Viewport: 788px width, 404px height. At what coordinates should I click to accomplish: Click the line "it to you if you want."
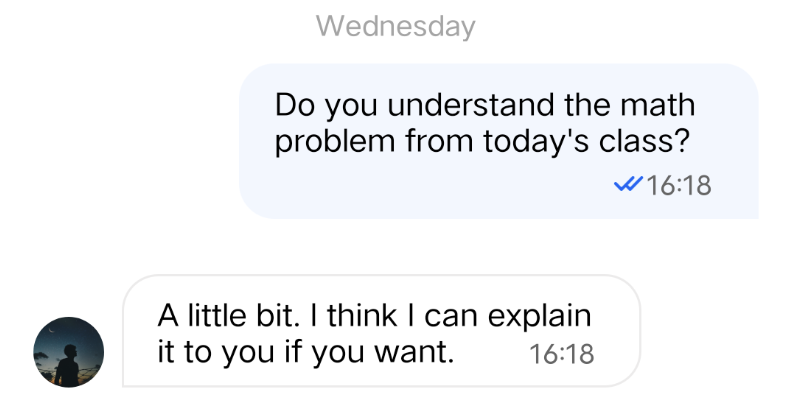pos(306,352)
